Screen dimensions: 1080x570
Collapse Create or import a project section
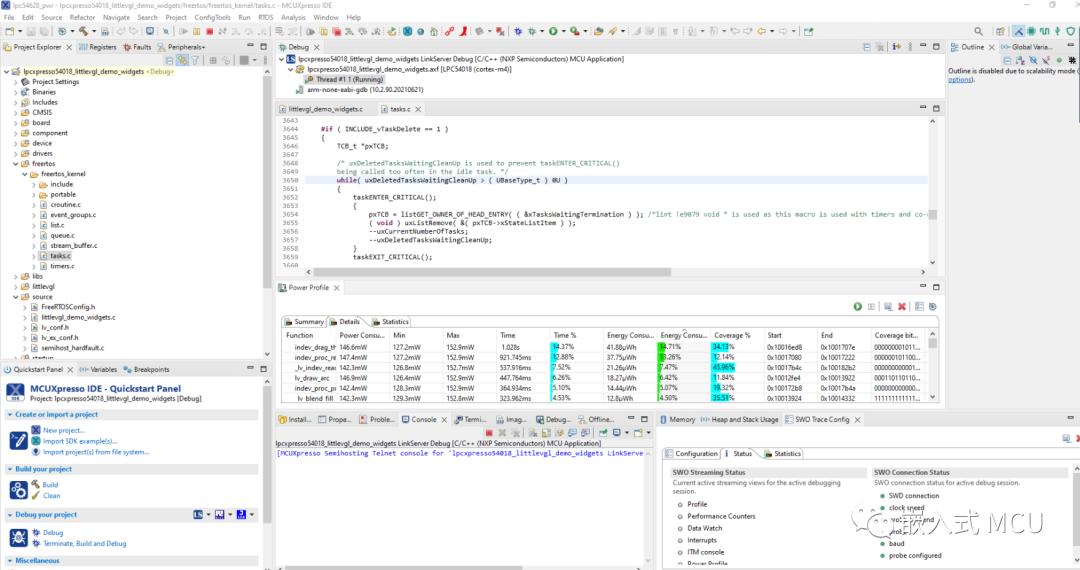(x=10, y=414)
